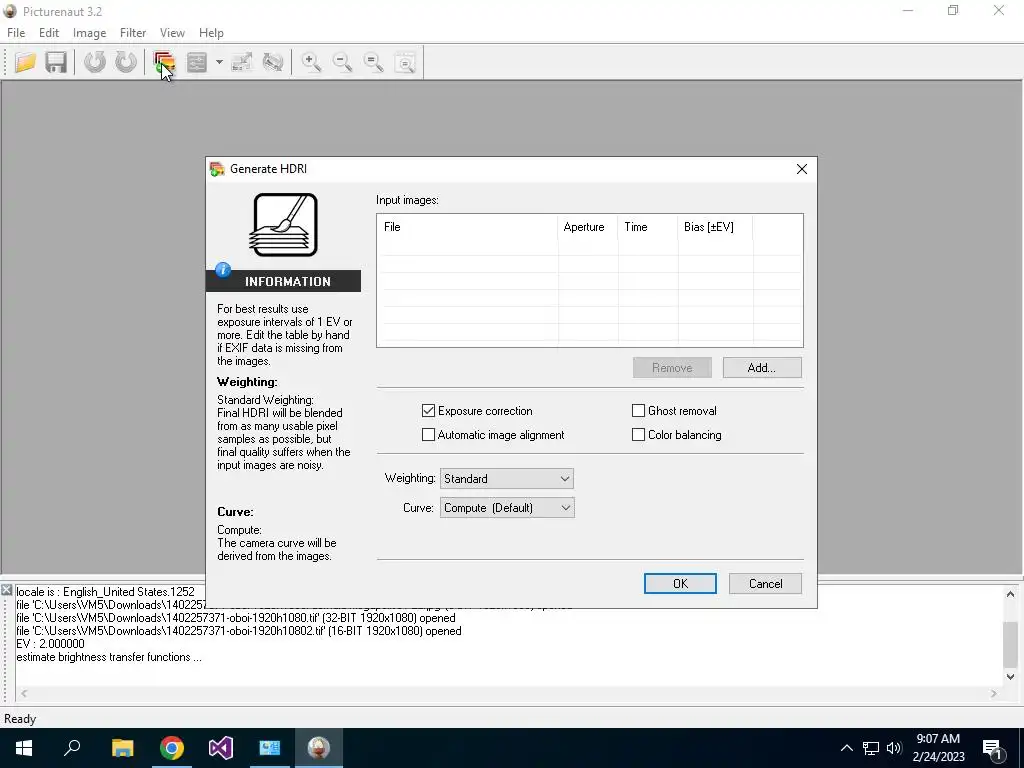Screen dimensions: 1024x768
Task: Click the Remove button
Action: (672, 368)
